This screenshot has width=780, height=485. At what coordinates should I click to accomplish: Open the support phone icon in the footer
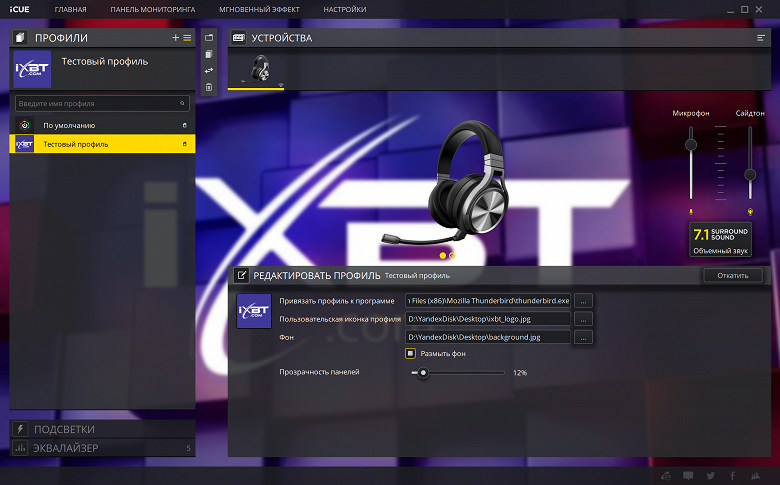[666, 476]
